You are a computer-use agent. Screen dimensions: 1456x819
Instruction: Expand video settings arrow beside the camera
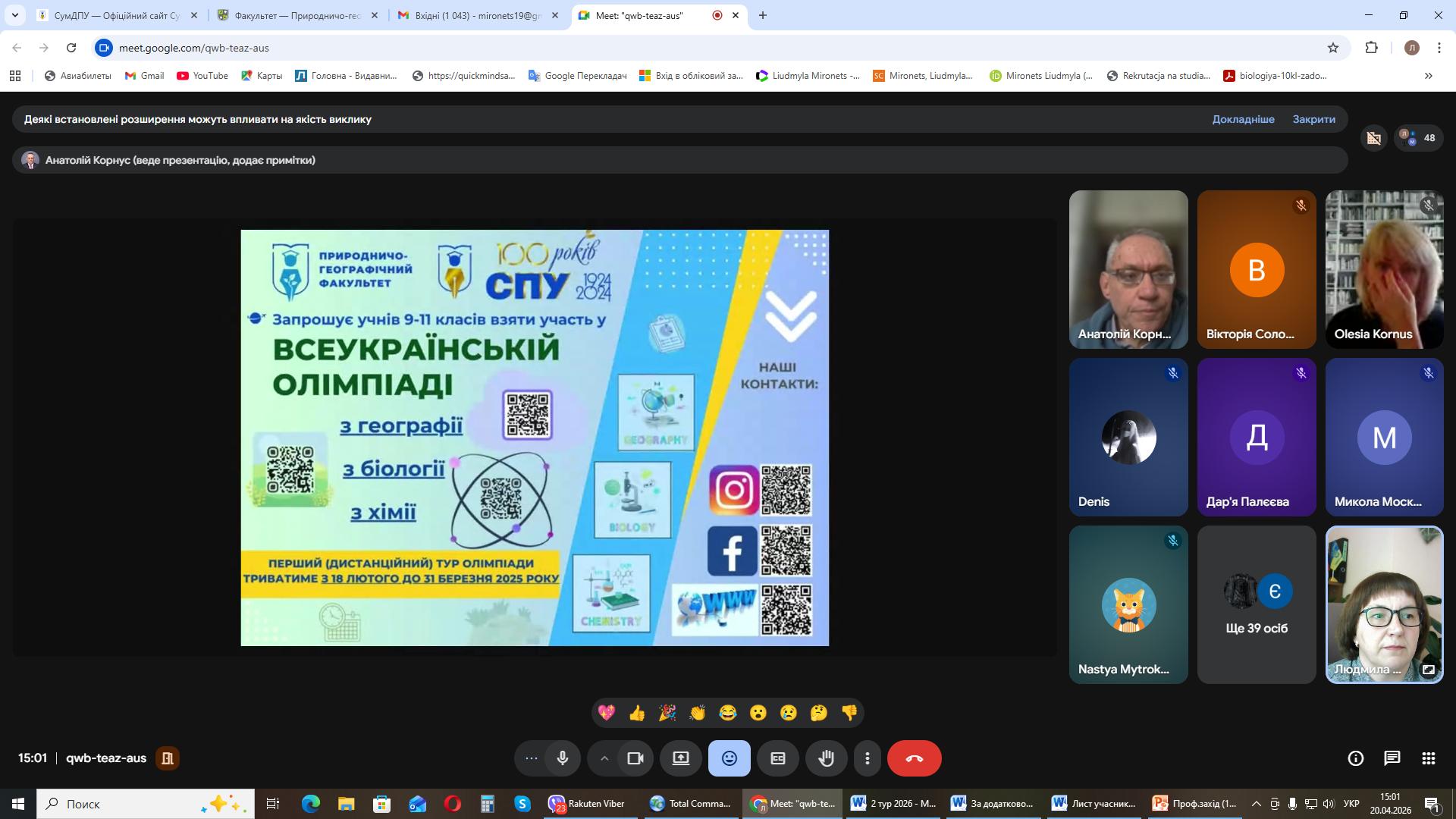[604, 758]
